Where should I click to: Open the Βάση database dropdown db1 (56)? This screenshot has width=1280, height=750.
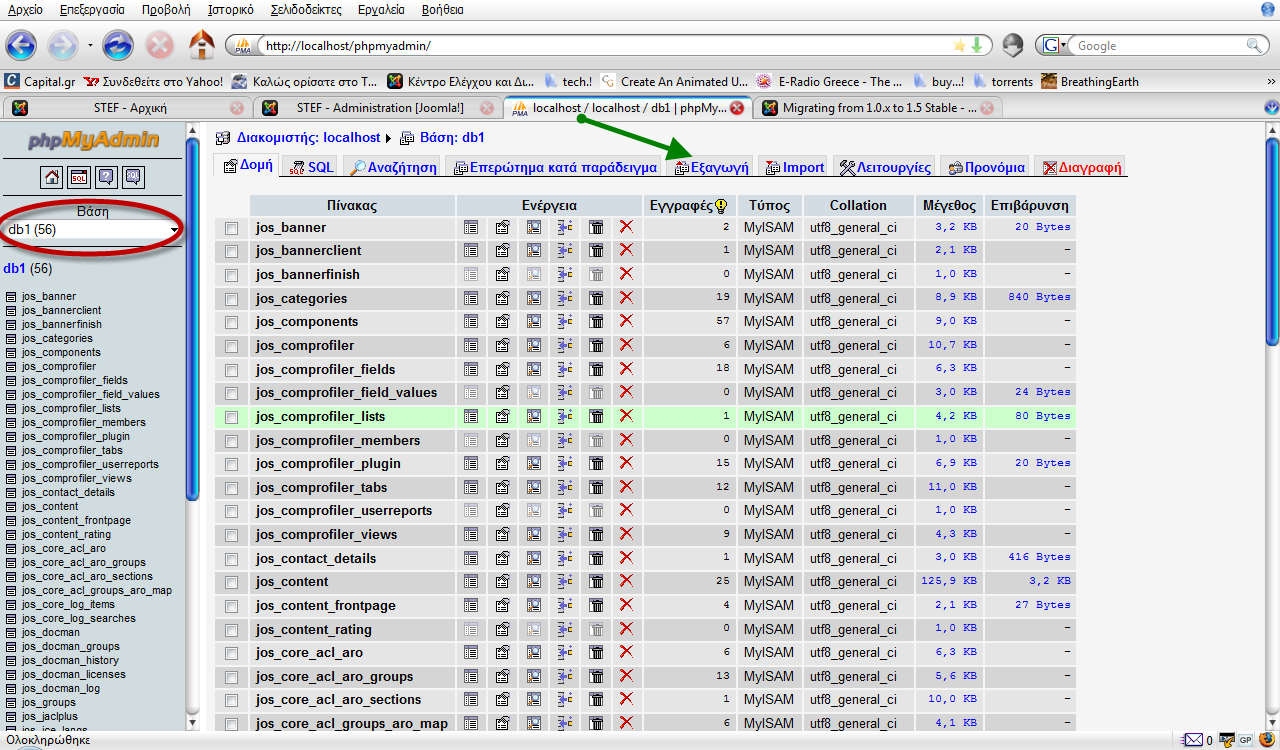92,230
